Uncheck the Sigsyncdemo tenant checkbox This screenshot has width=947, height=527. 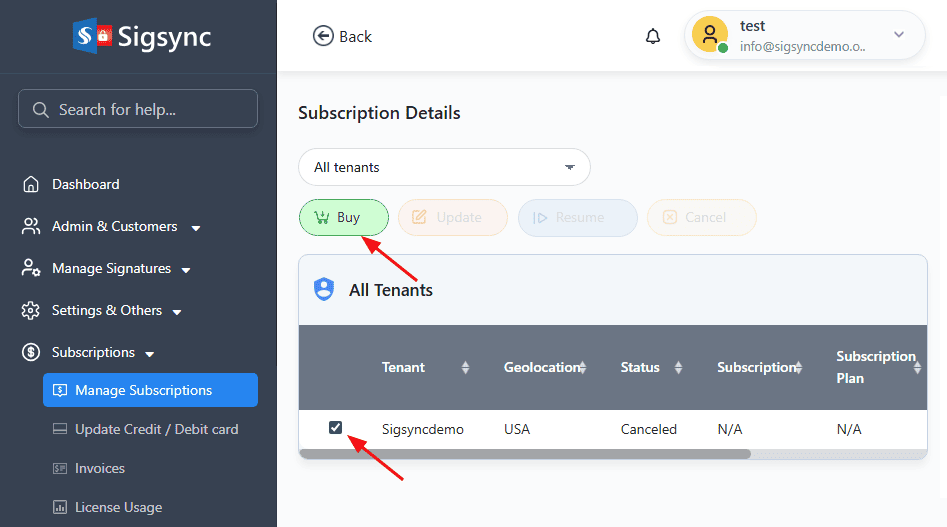(x=336, y=428)
